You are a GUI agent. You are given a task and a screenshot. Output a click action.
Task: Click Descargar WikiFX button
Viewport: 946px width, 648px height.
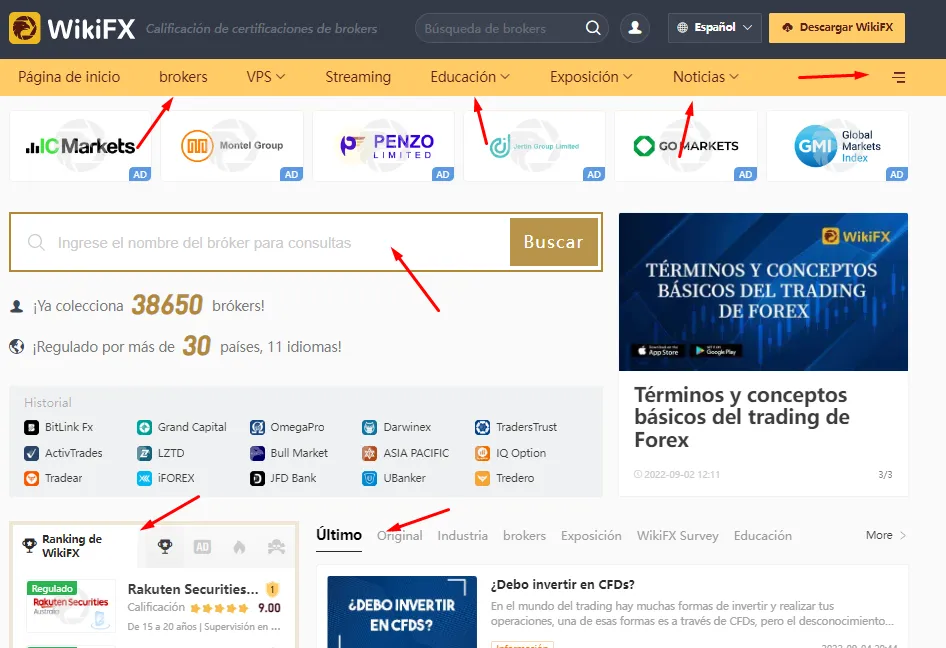point(837,28)
